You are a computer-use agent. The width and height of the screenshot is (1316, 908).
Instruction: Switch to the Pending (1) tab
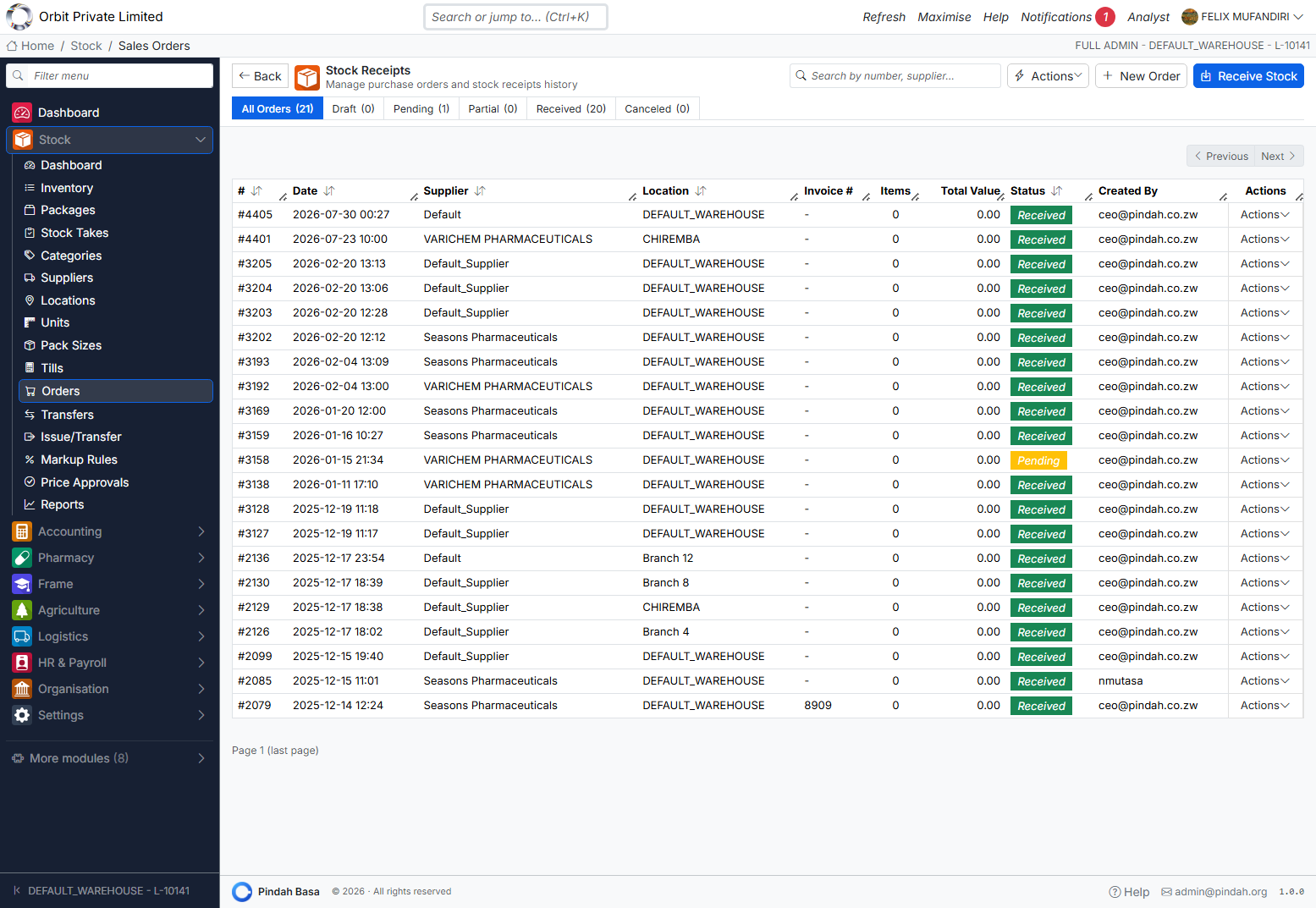point(421,108)
